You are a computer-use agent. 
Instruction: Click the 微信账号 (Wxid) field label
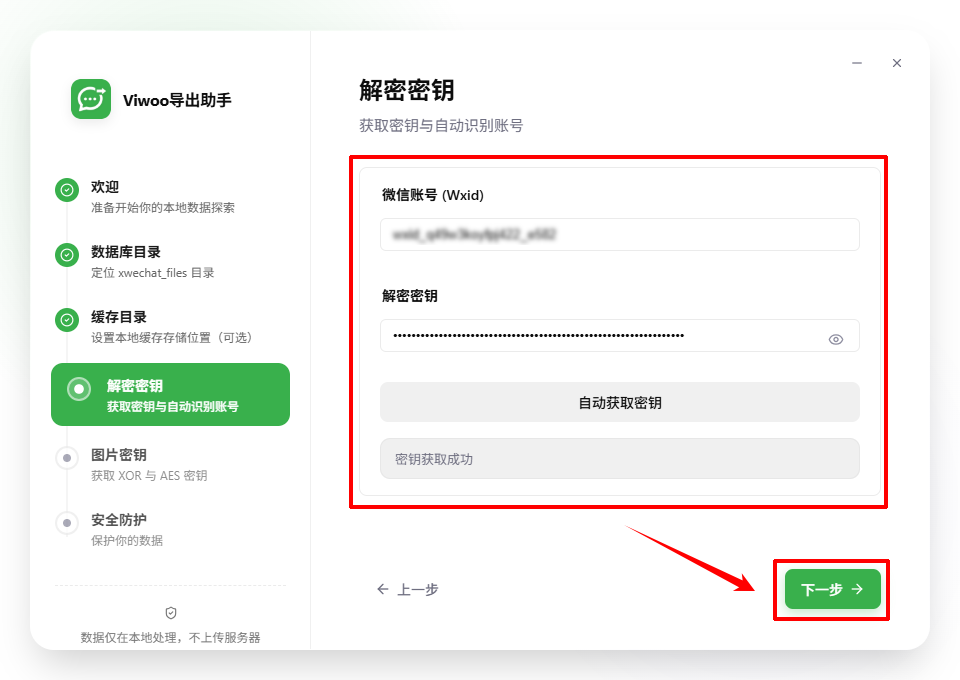point(433,195)
